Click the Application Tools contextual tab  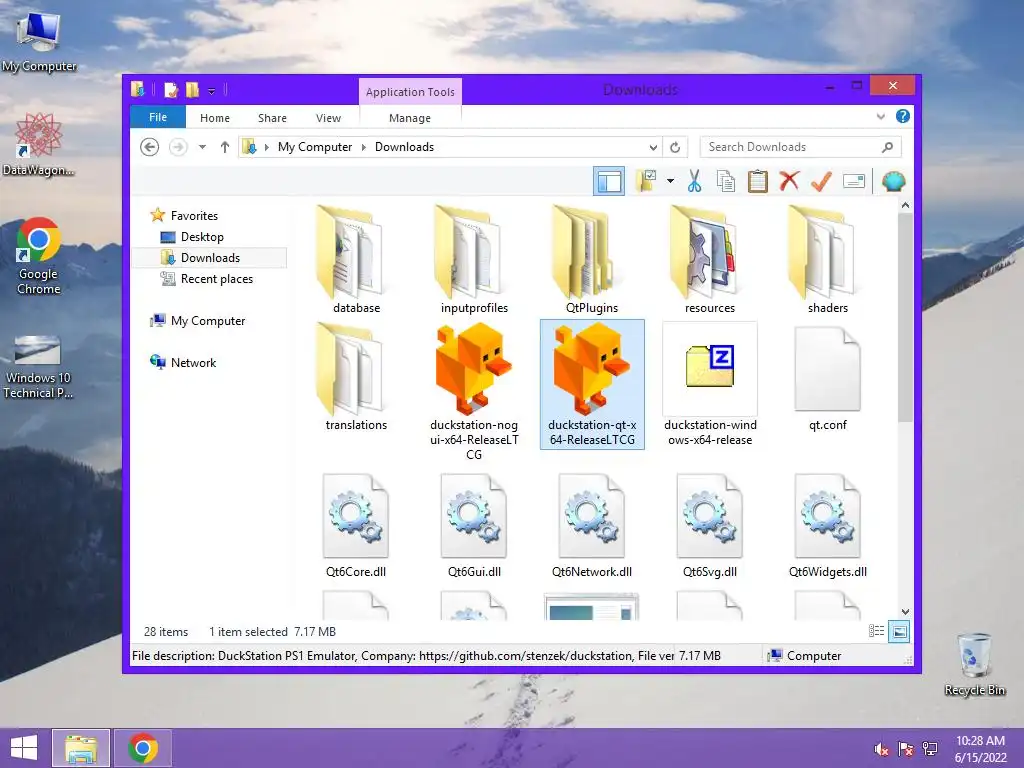(410, 91)
